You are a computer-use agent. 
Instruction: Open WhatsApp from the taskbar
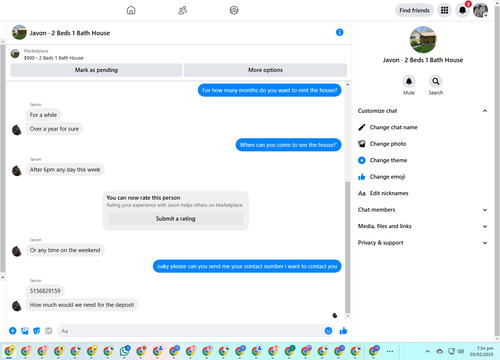pyautogui.click(x=125, y=351)
